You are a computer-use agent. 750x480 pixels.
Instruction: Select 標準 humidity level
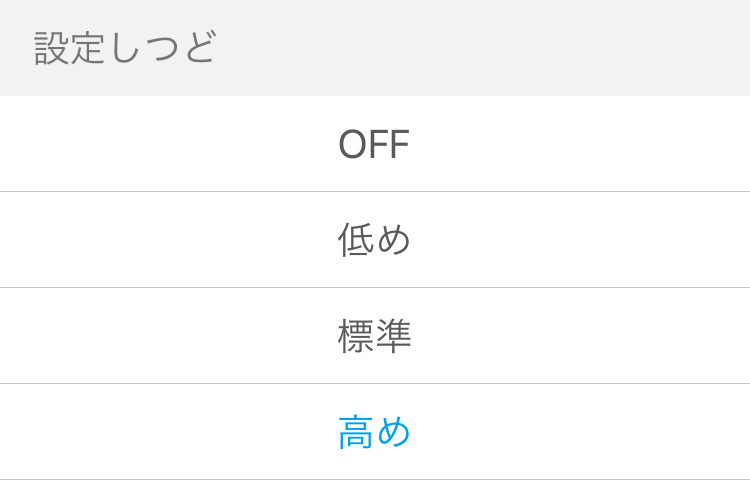coord(374,336)
